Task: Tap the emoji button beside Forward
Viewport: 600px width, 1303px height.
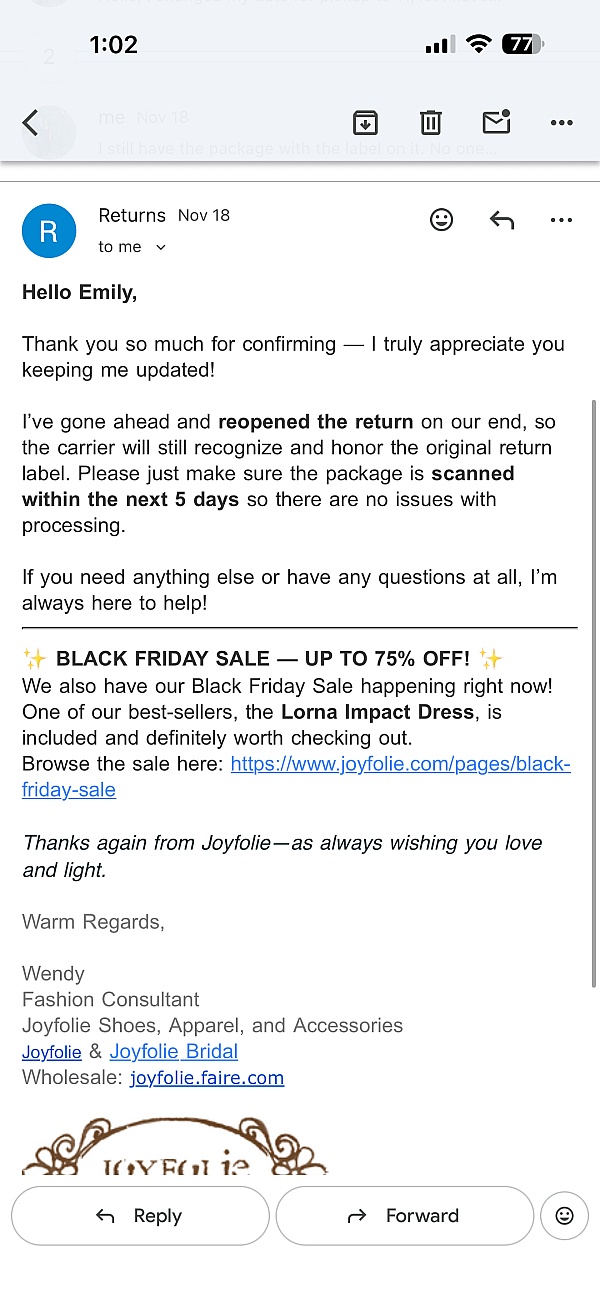Action: coord(564,1216)
